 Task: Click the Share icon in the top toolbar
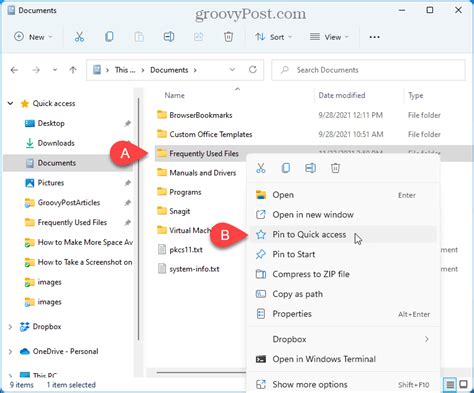pos(199,37)
